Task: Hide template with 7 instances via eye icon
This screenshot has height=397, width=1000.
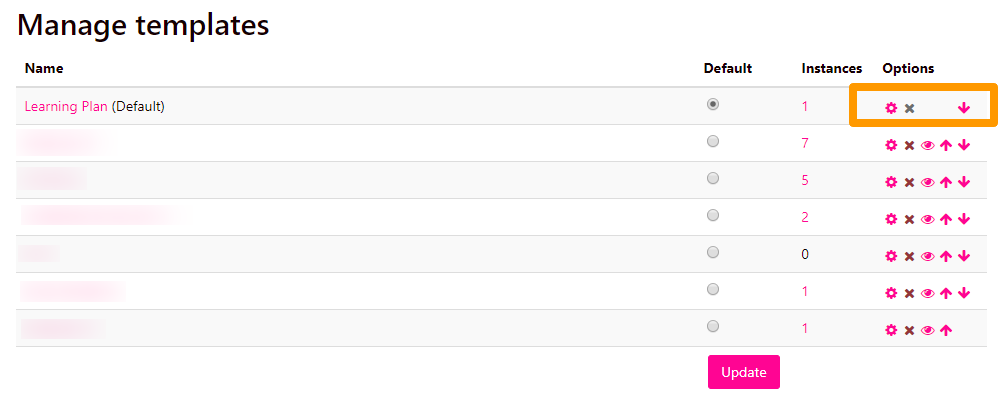Action: 928,146
